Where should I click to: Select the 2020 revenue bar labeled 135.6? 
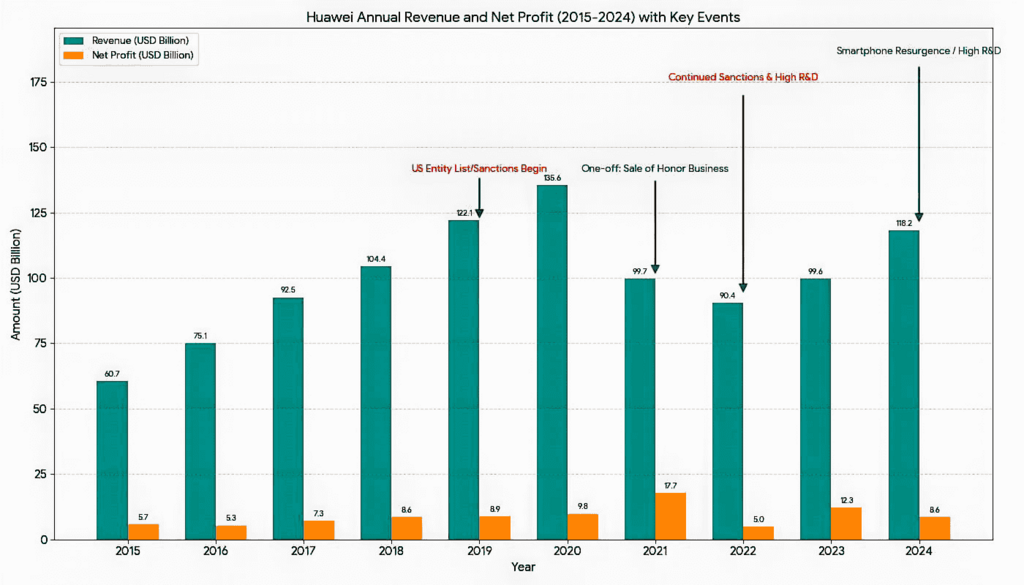click(551, 362)
